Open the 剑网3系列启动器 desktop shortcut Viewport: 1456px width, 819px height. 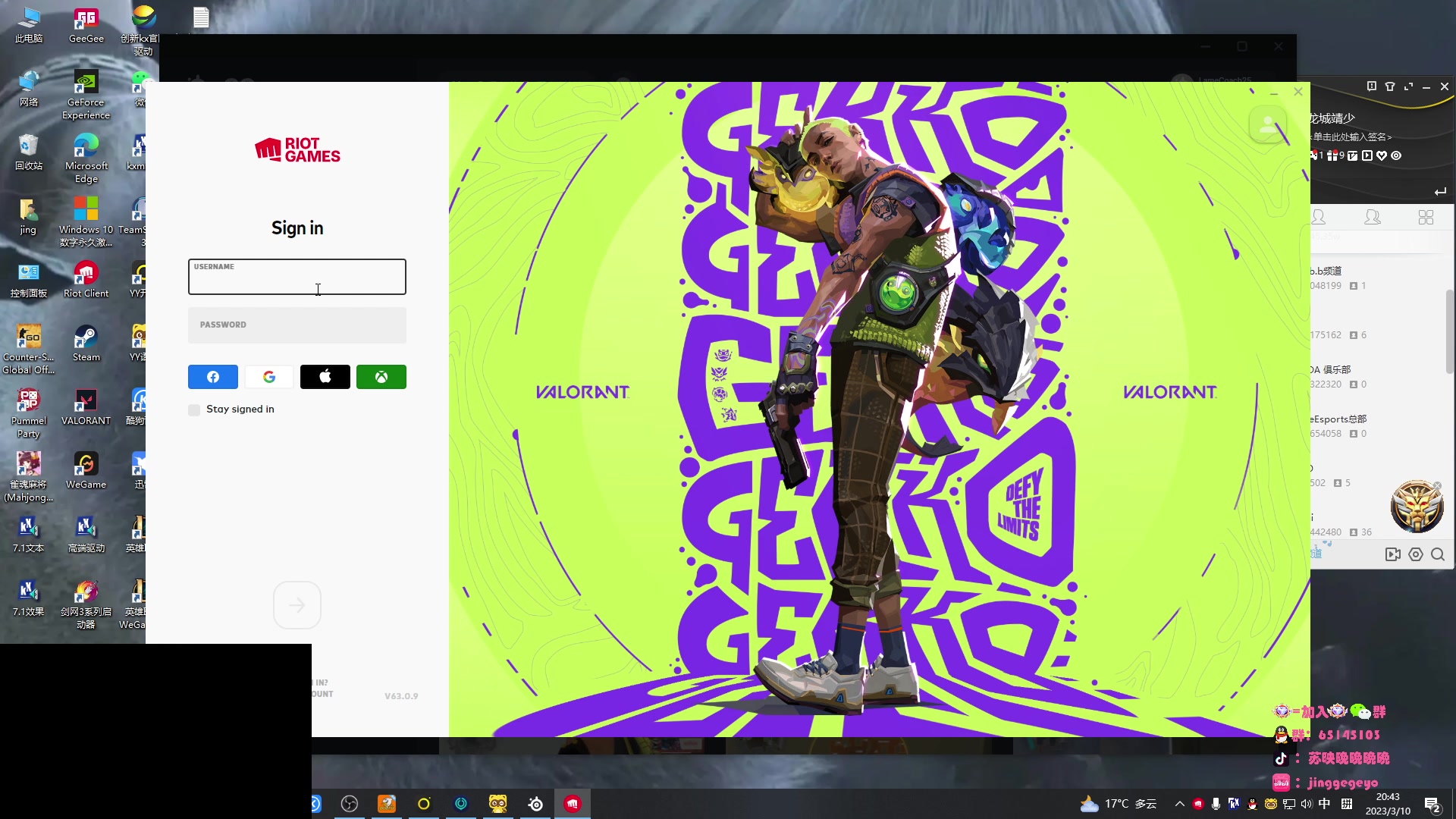pyautogui.click(x=86, y=605)
